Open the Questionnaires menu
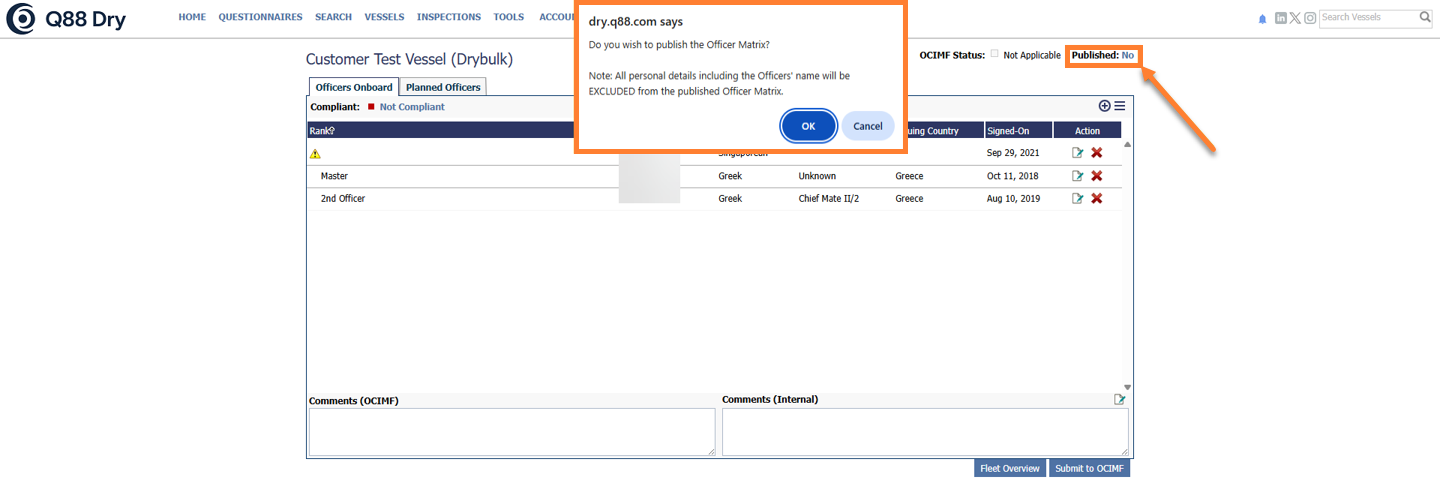 [x=260, y=17]
